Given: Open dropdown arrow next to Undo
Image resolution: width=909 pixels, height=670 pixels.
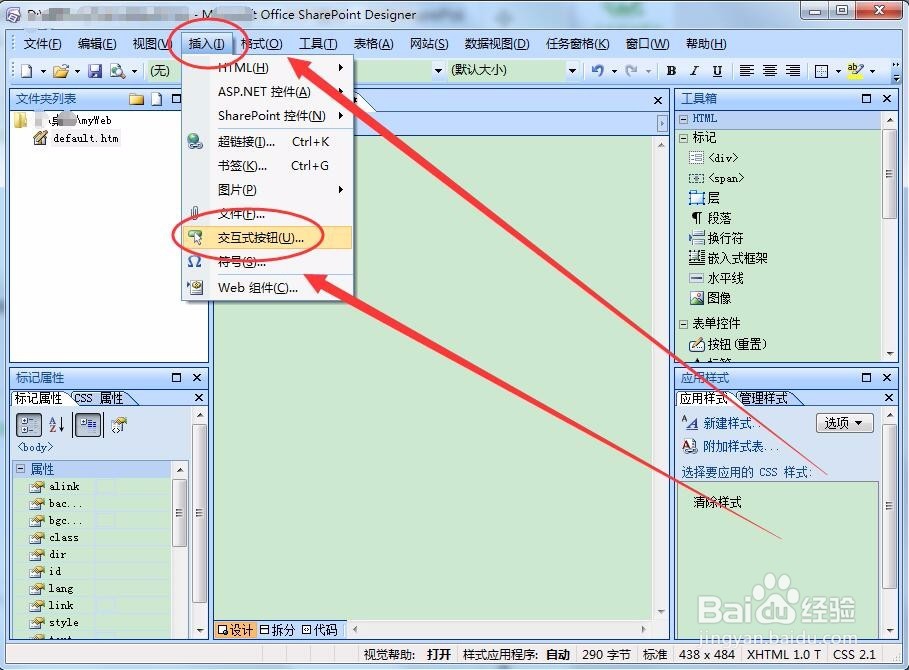Looking at the screenshot, I should tap(614, 71).
